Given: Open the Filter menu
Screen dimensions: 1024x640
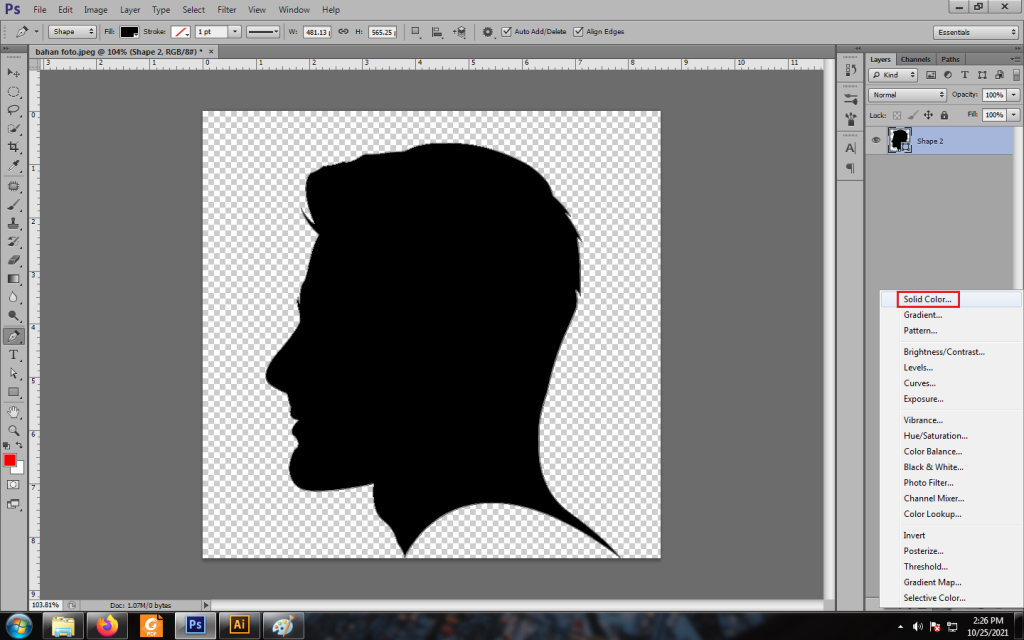Looking at the screenshot, I should pos(226,9).
